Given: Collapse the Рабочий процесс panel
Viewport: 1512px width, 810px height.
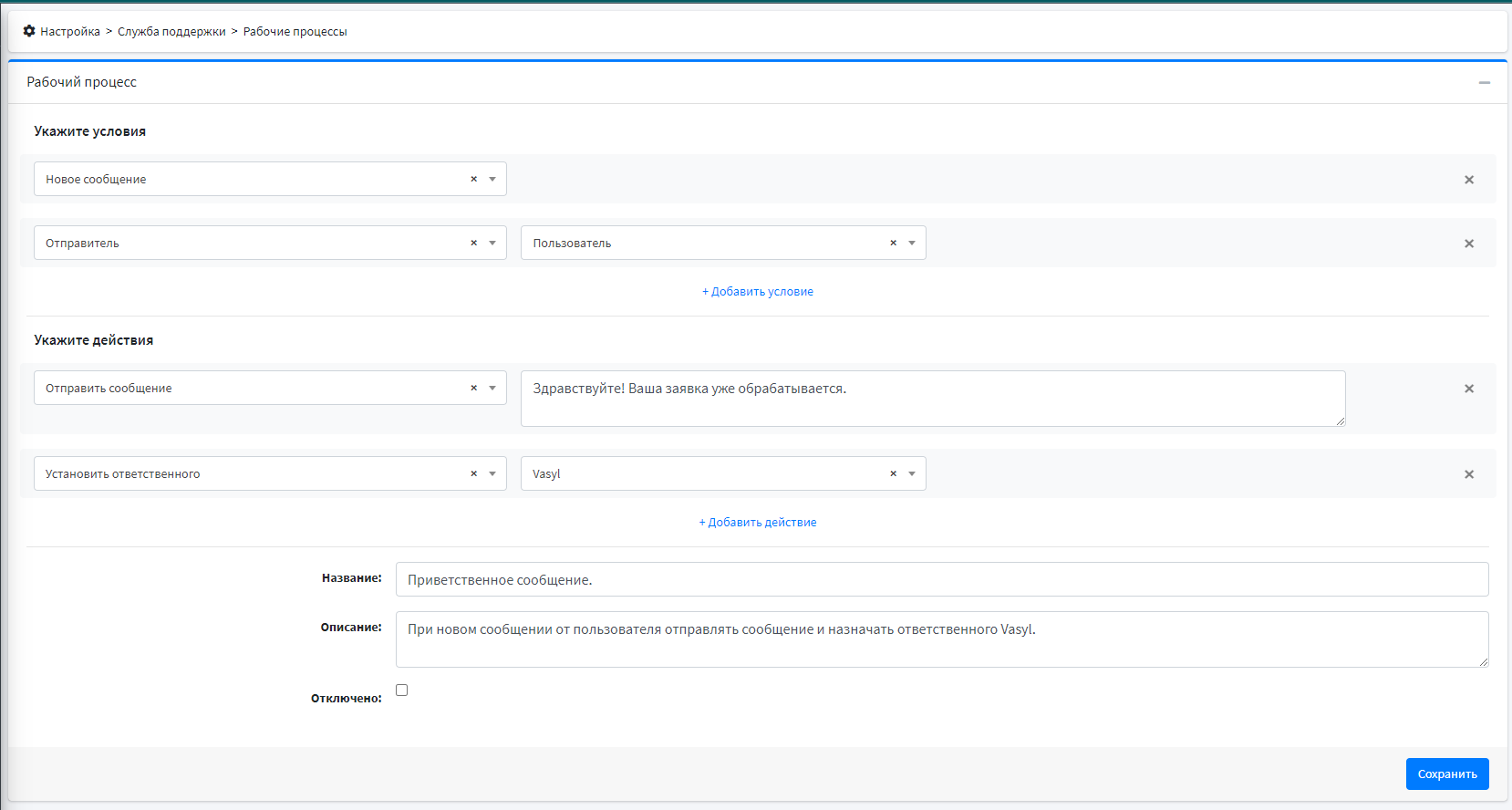Looking at the screenshot, I should 1484,82.
